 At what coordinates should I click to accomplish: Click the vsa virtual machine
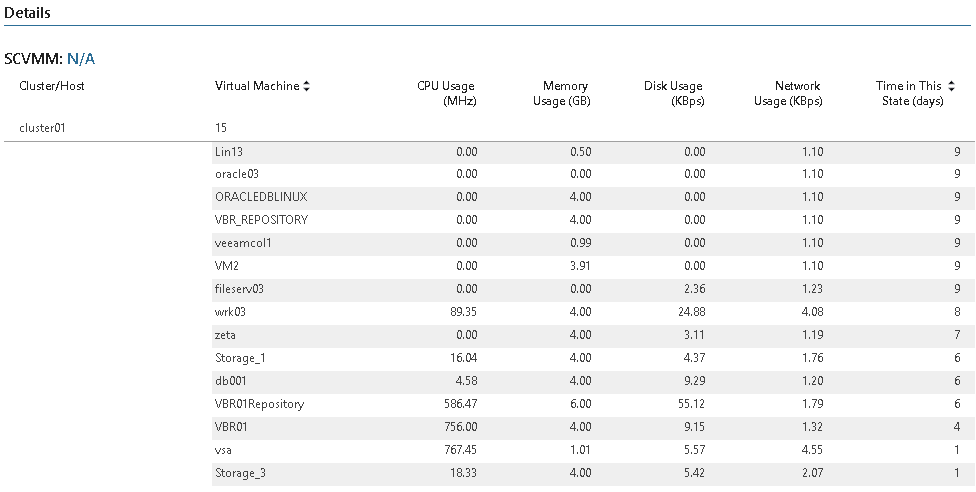pyautogui.click(x=223, y=450)
